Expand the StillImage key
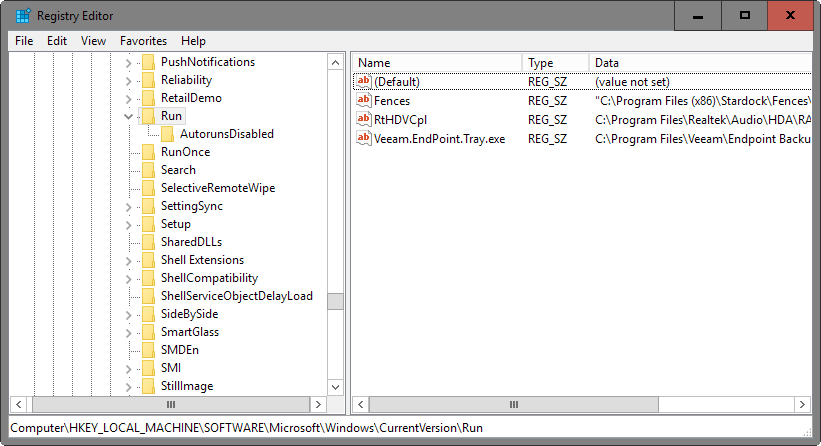The image size is (821, 446). coord(128,387)
